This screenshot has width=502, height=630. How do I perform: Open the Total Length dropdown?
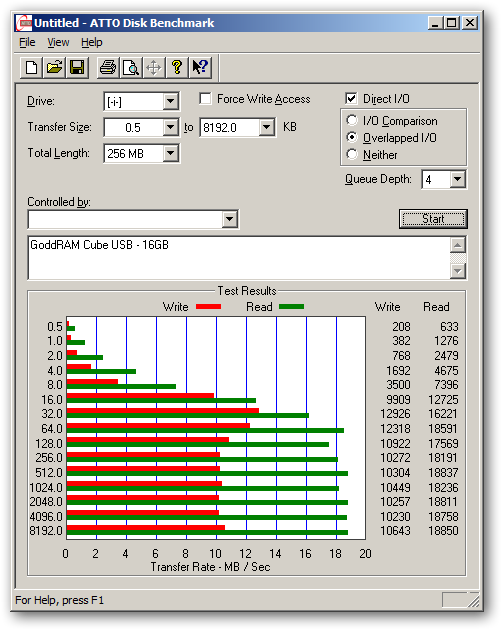[170, 153]
